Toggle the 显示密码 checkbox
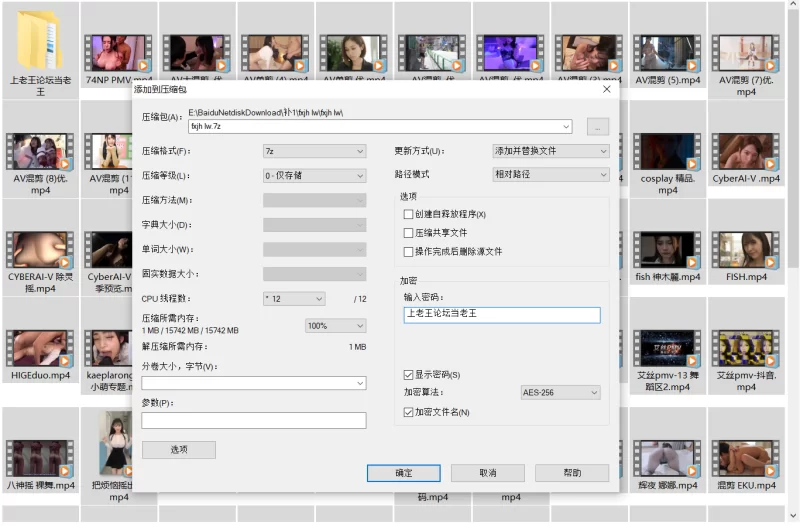Screen dimensions: 800x526 coord(408,374)
